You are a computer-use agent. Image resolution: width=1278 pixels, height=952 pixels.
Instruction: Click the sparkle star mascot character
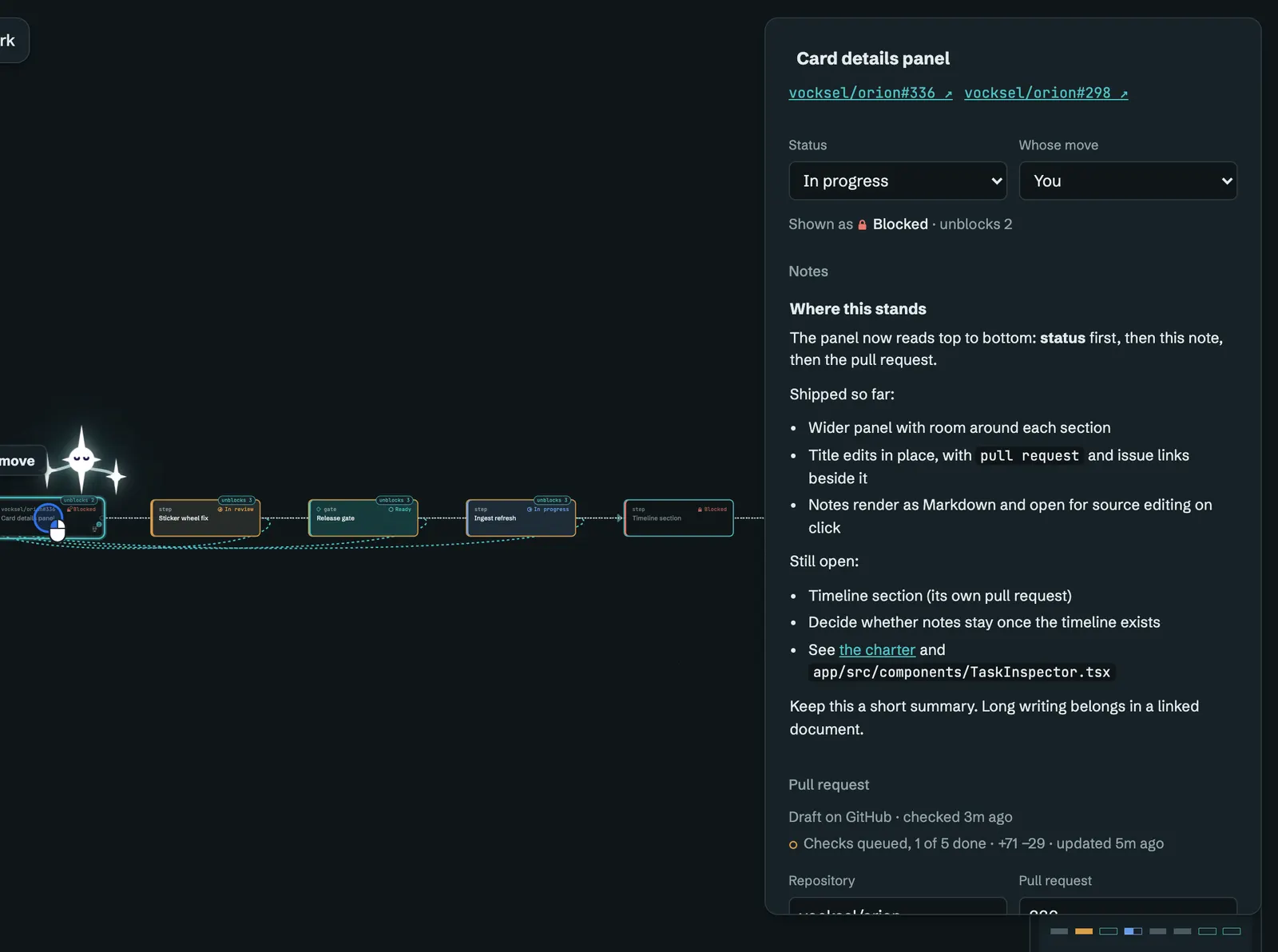click(x=82, y=461)
